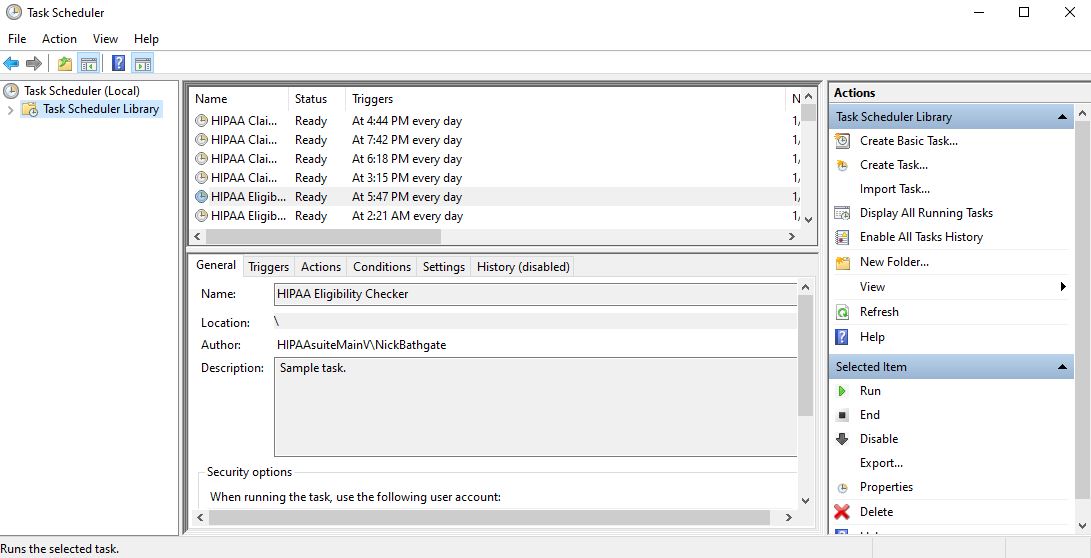1091x558 pixels.
Task: Click the Display All Running Tasks icon
Action: pyautogui.click(x=842, y=213)
